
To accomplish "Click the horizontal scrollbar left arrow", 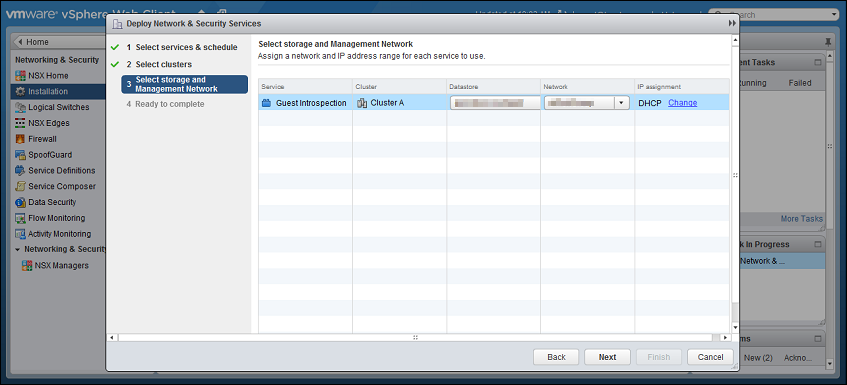I will point(112,337).
